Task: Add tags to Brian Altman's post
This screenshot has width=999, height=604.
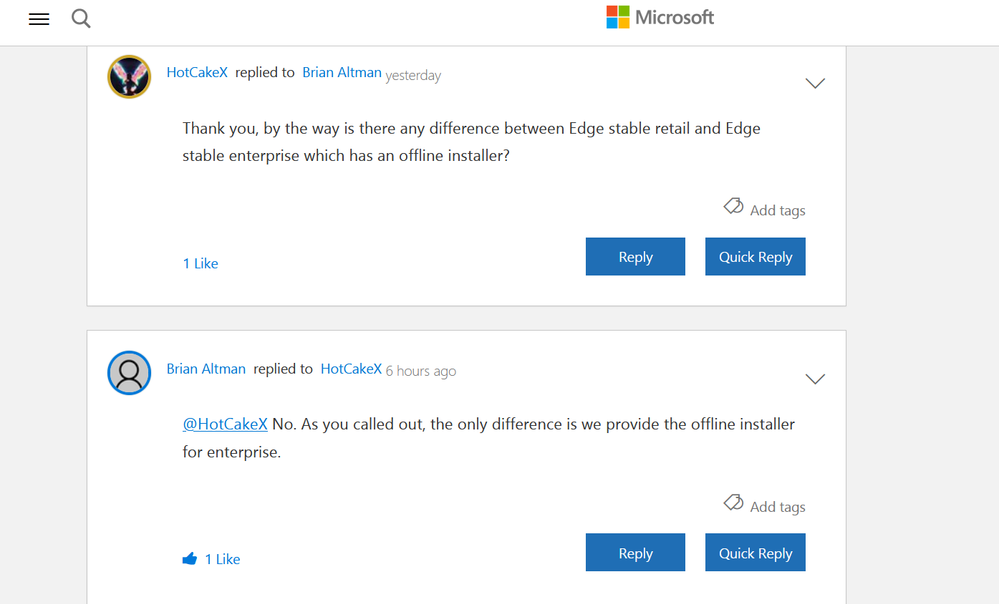Action: (777, 507)
